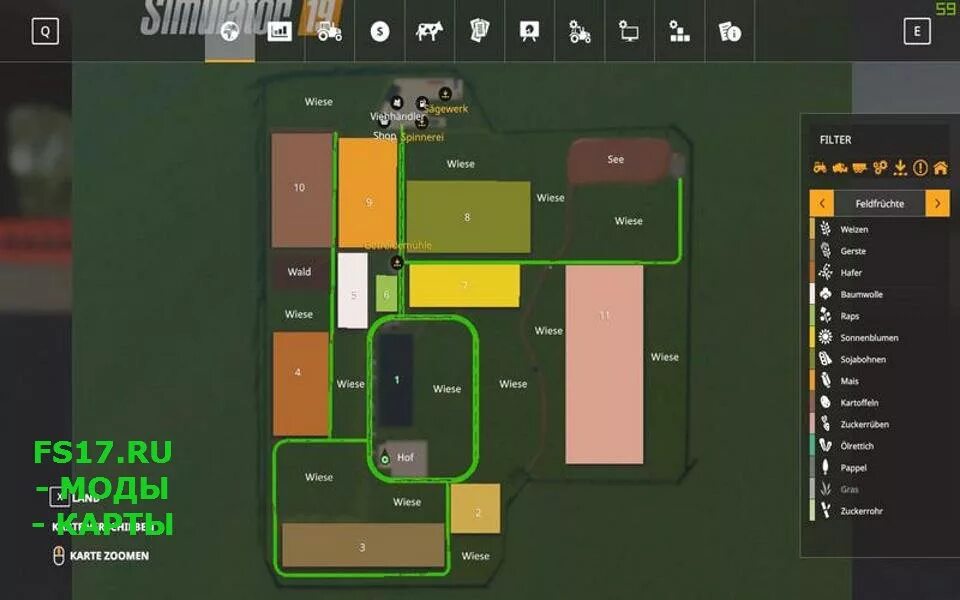The height and width of the screenshot is (600, 960).
Task: Toggle Zuckerrohr crop in filter list
Action: tap(880, 511)
